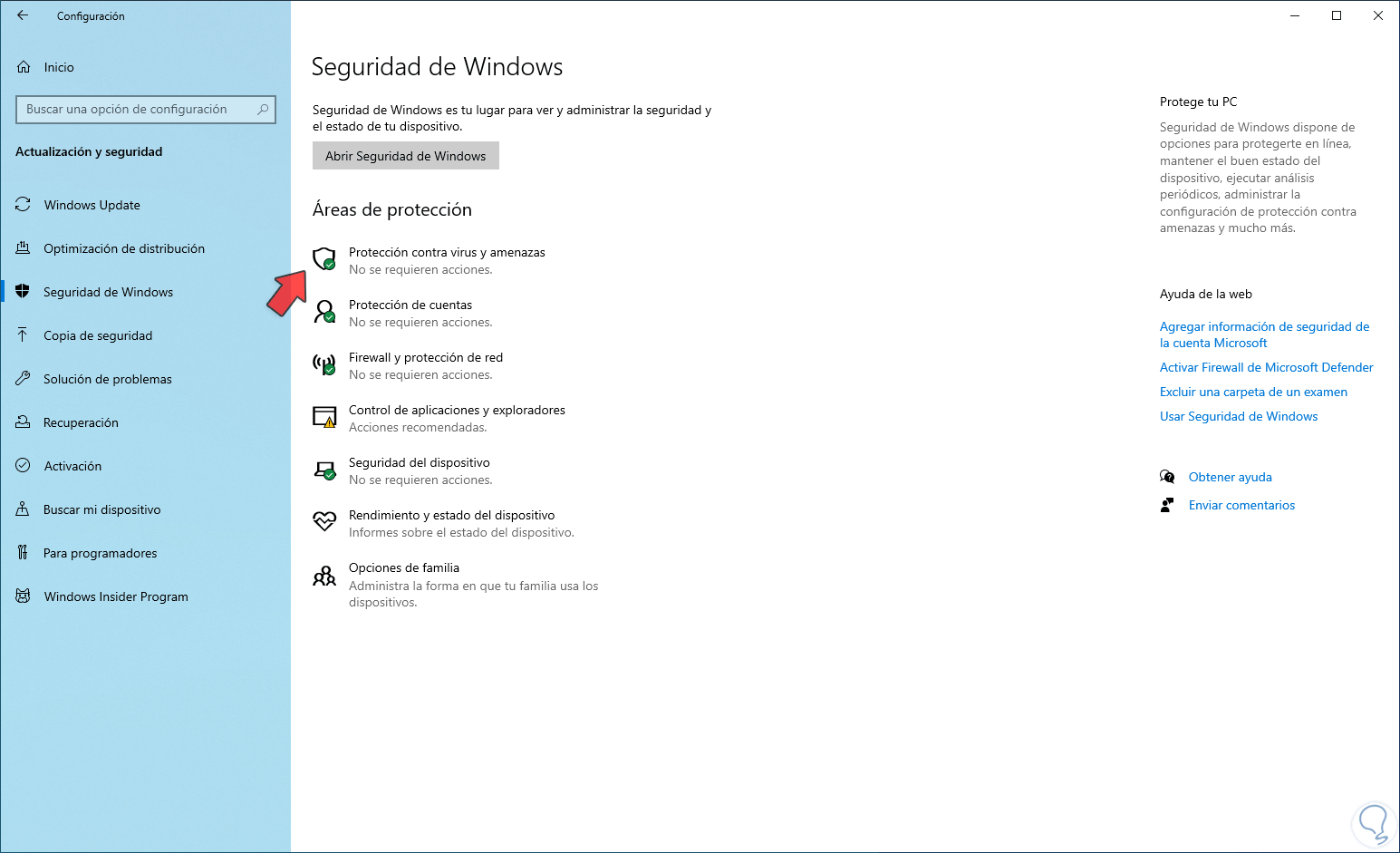1400x853 pixels.
Task: Navigate to Recuperación settings
Action: (x=81, y=422)
